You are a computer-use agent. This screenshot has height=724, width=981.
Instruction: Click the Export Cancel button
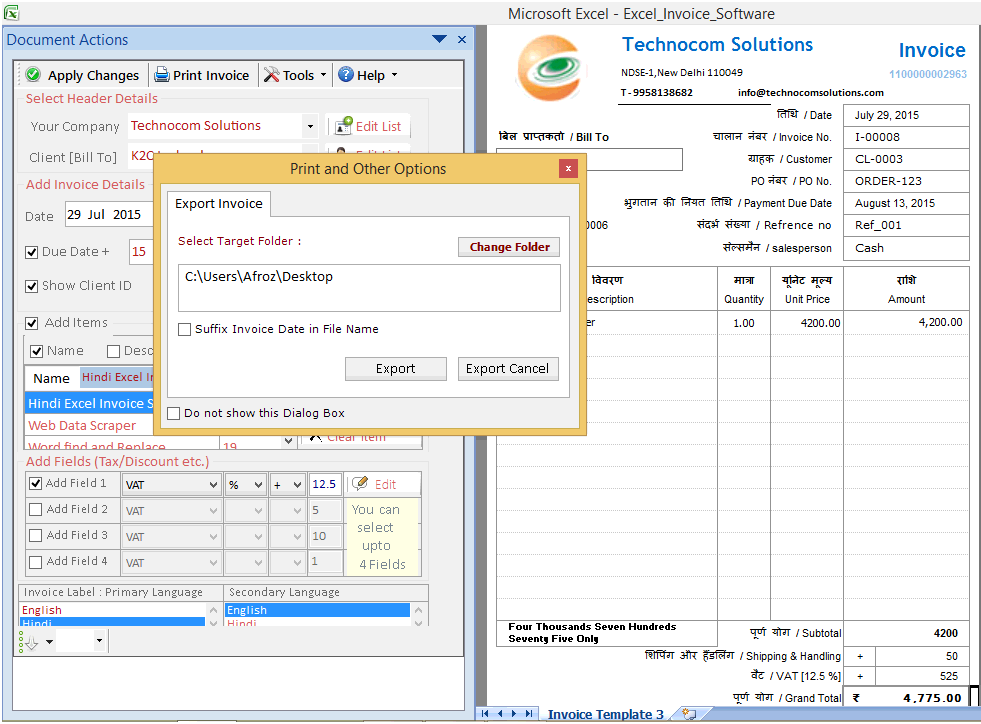click(x=508, y=368)
